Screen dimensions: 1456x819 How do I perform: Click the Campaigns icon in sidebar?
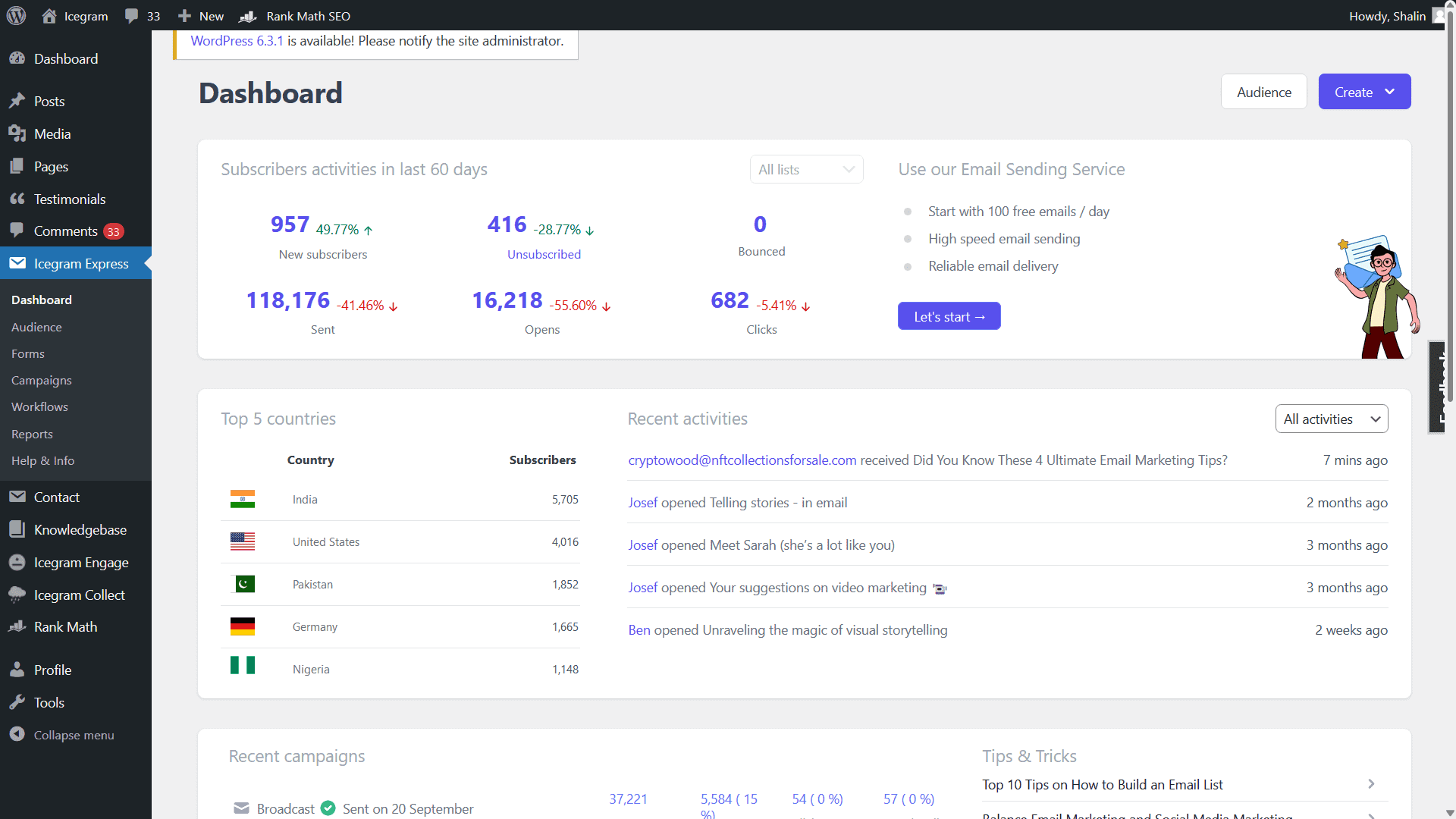[x=41, y=380]
